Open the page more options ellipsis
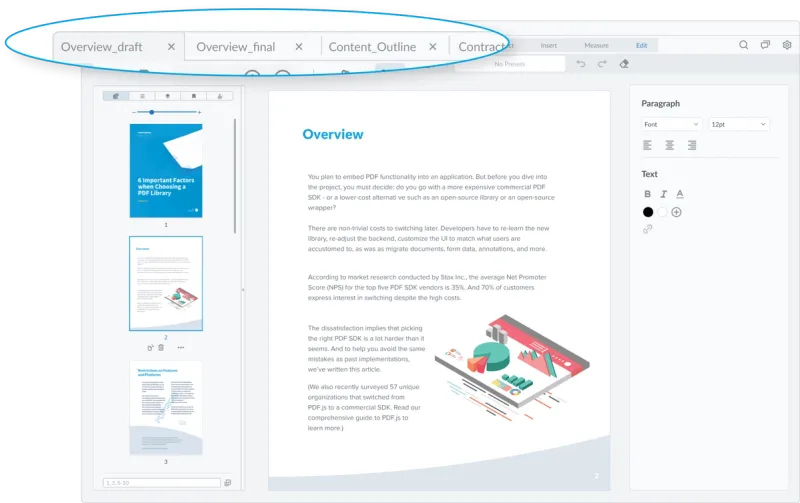This screenshot has width=800, height=503. click(181, 347)
